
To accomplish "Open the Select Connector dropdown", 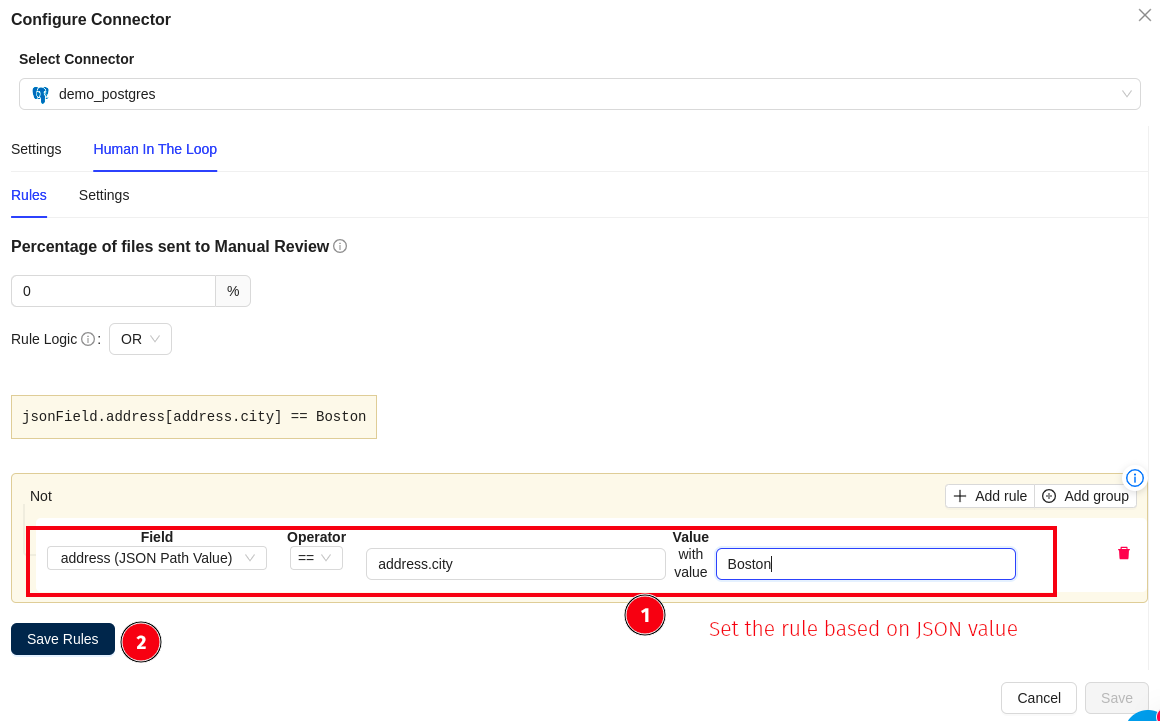I will click(580, 93).
